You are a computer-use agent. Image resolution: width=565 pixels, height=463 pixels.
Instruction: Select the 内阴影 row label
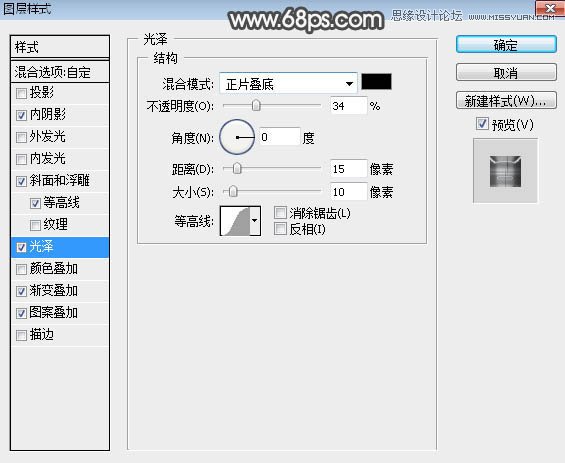pyautogui.click(x=48, y=115)
